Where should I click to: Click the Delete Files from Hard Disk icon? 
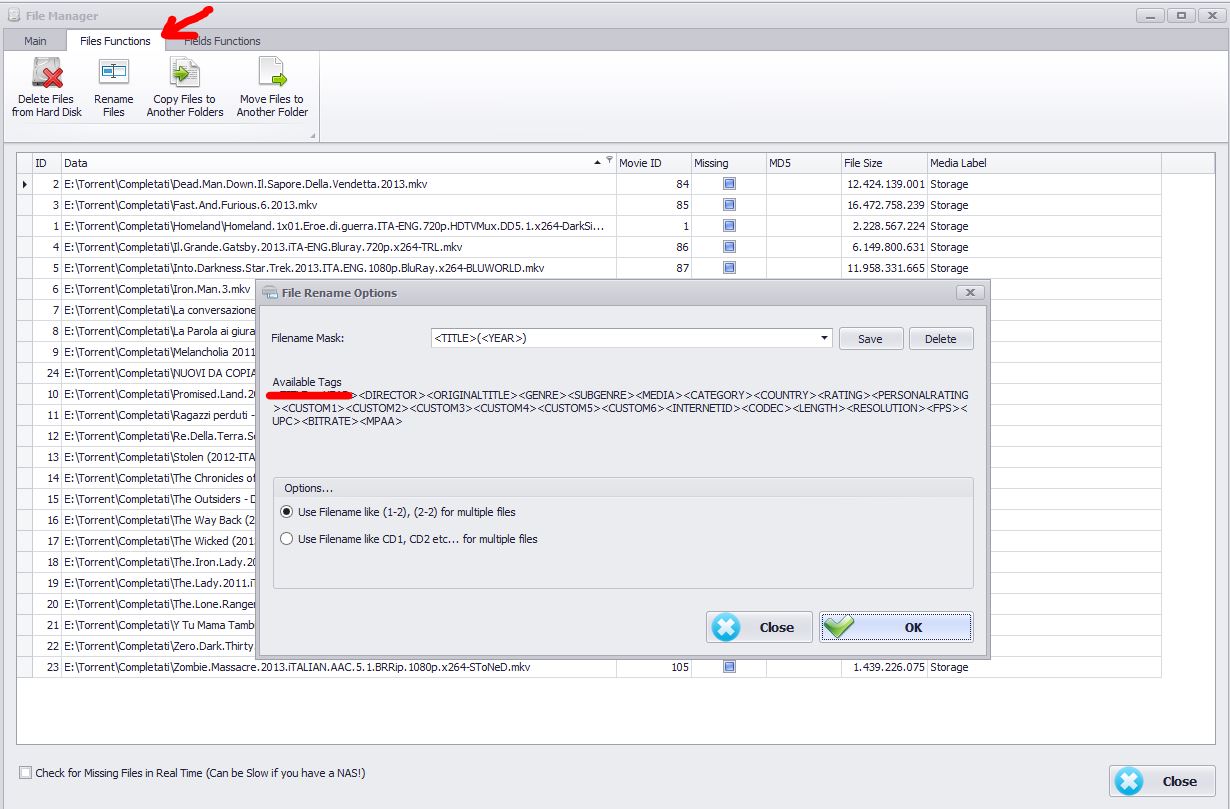tap(47, 74)
